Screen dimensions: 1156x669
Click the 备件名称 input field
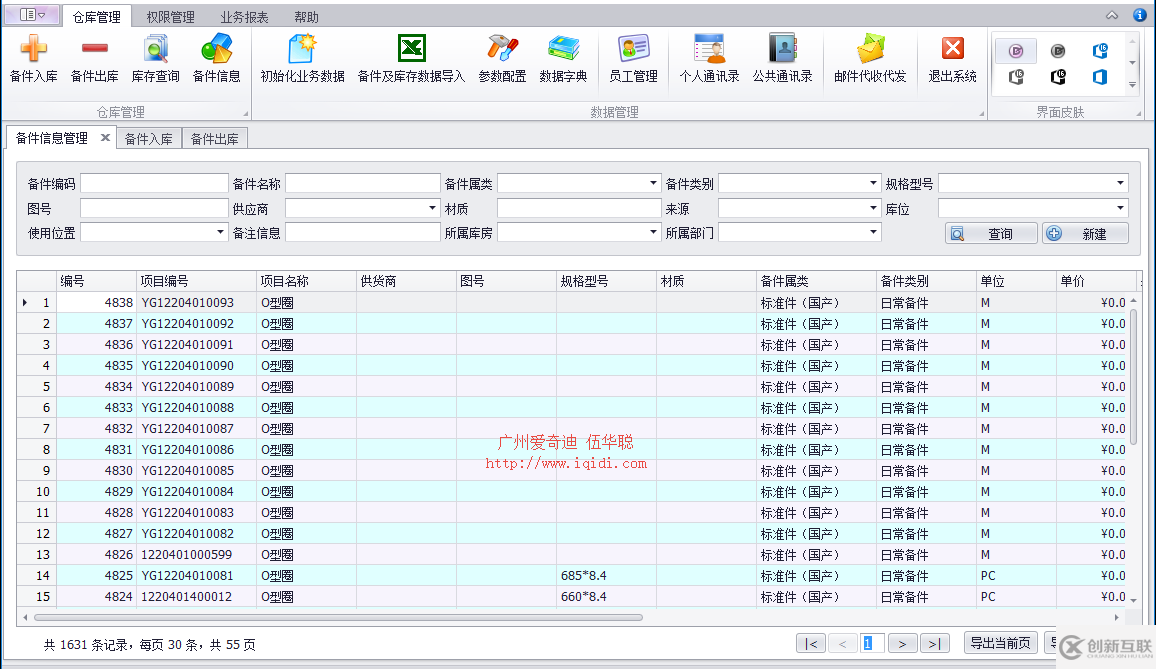tap(362, 184)
